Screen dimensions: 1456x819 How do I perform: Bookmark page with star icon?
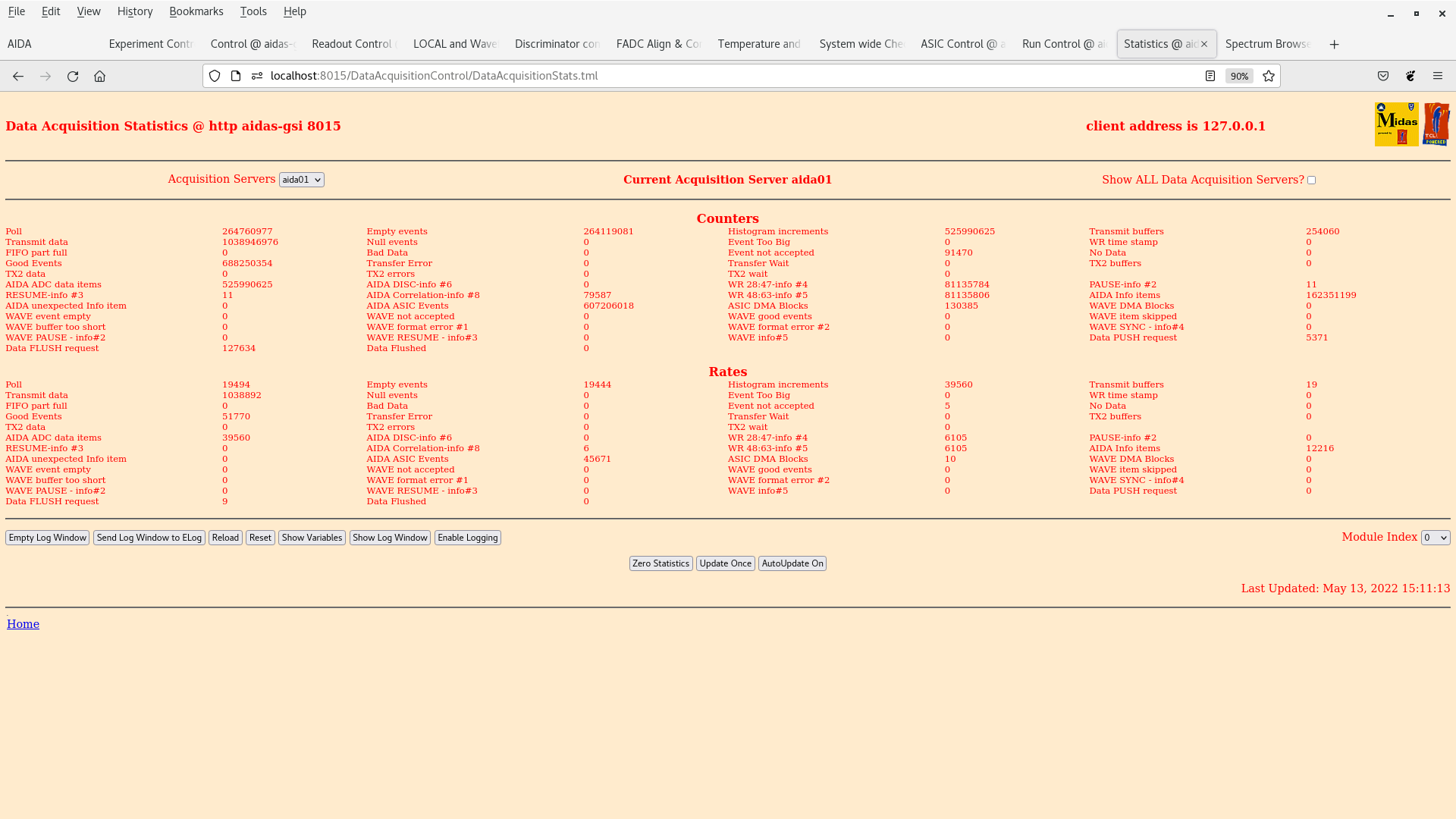pyautogui.click(x=1269, y=76)
